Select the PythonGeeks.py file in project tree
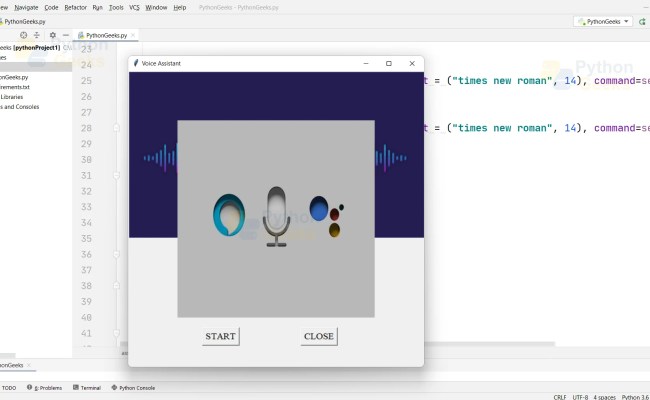 [x=14, y=77]
